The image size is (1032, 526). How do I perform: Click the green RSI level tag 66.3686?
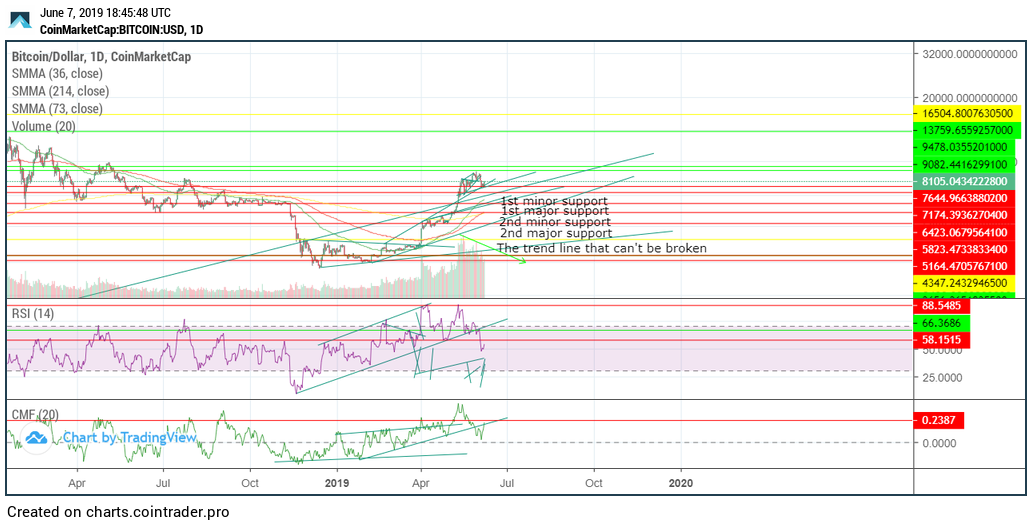coord(942,323)
